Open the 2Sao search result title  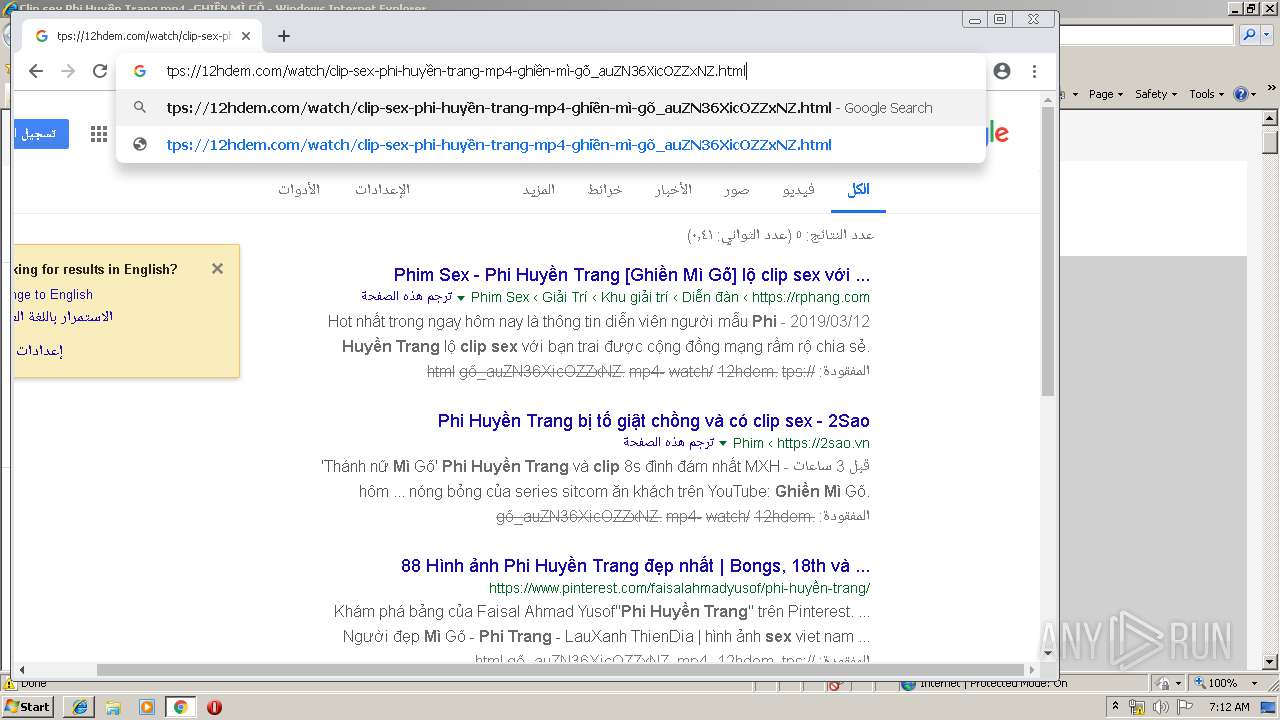654,421
